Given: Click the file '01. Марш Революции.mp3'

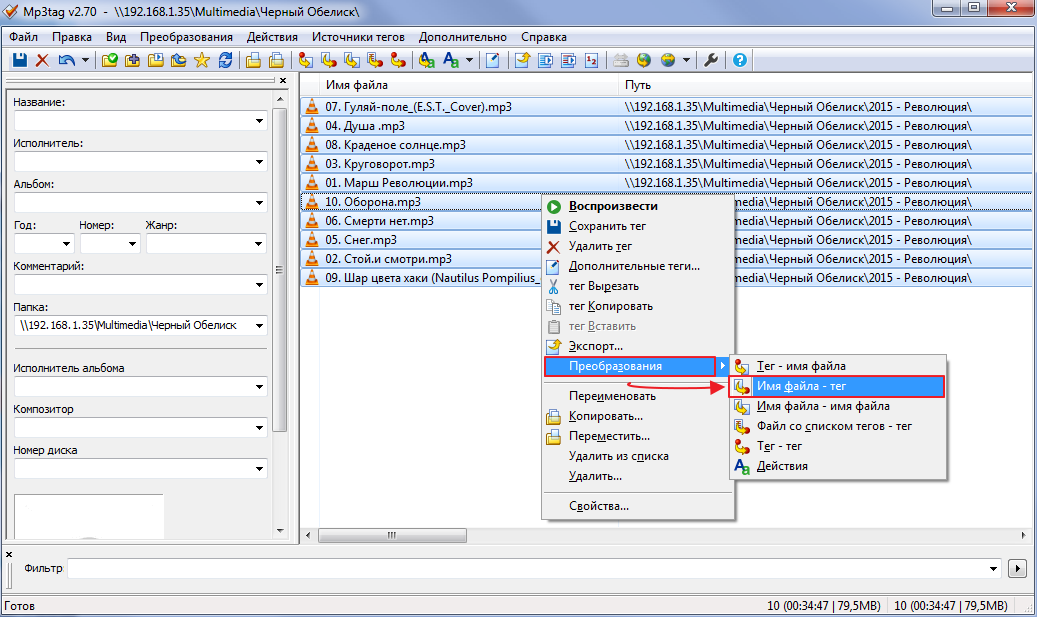Looking at the screenshot, I should (399, 183).
